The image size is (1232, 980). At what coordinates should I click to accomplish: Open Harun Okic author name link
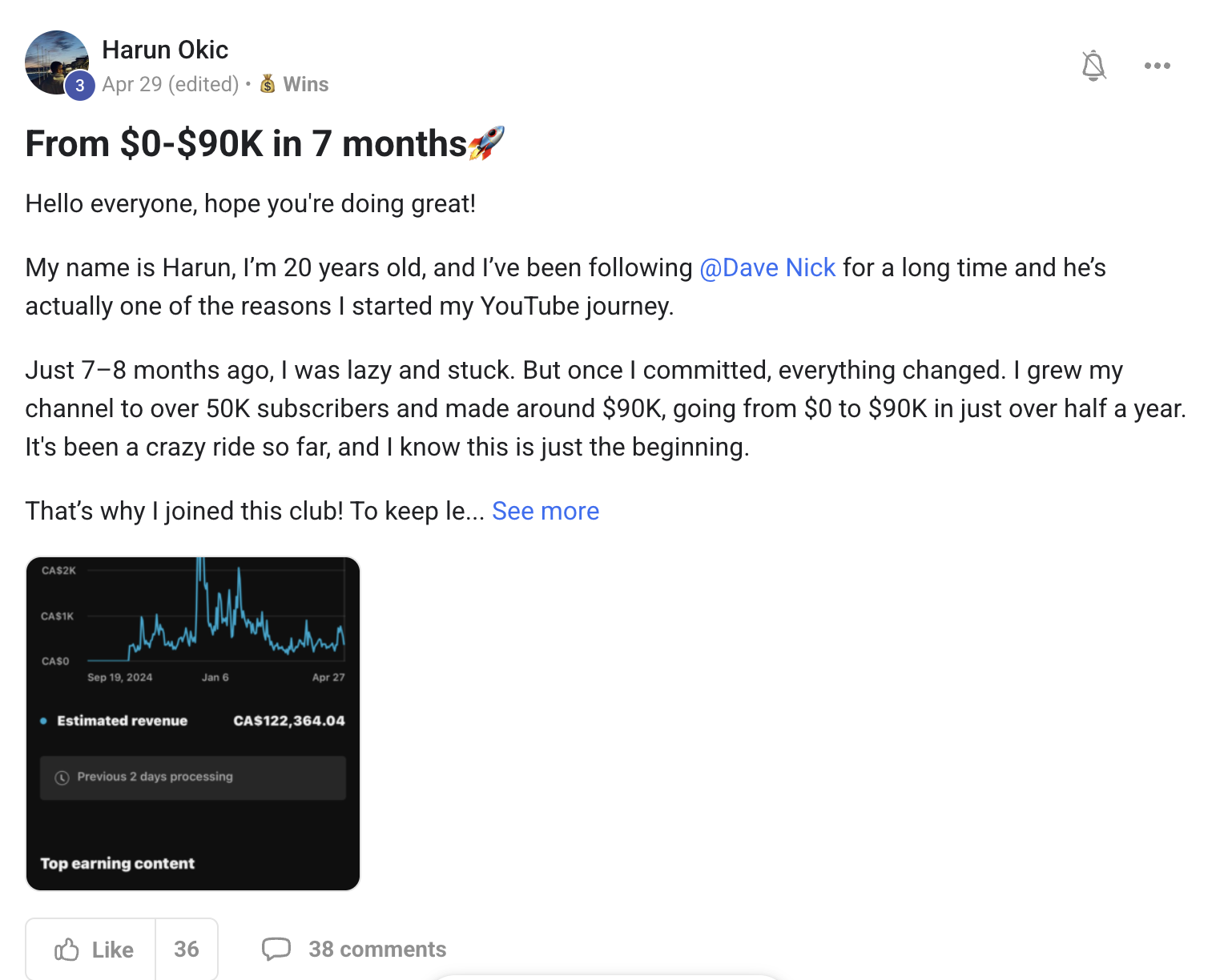pos(165,50)
